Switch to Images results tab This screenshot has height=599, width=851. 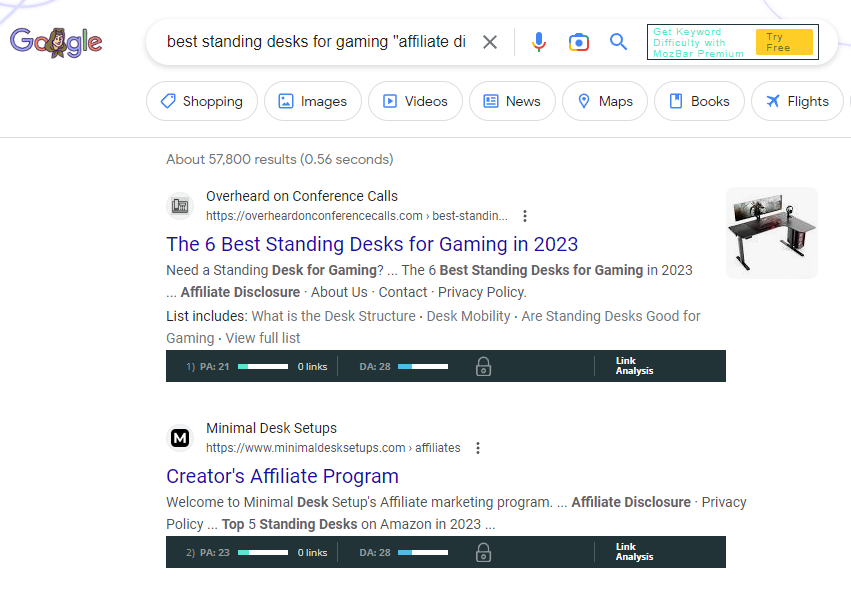tap(313, 101)
